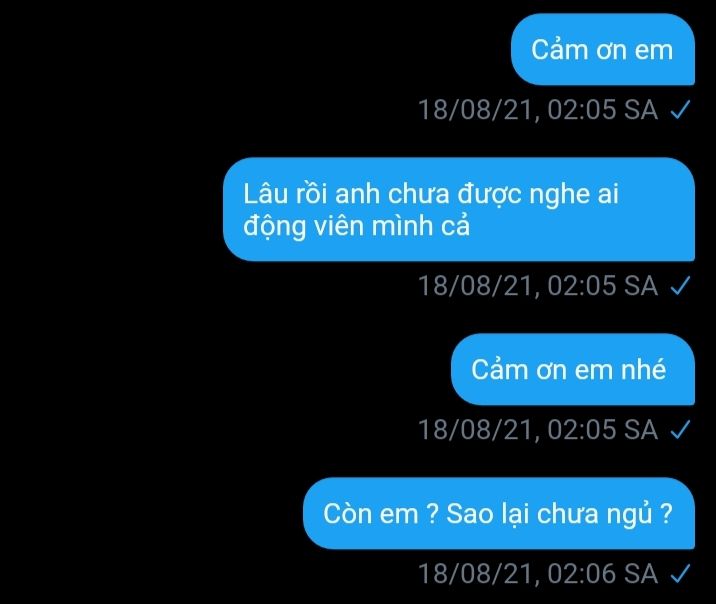
Task: Click the words "động viên mình cả" in the long message
Action: (356, 226)
